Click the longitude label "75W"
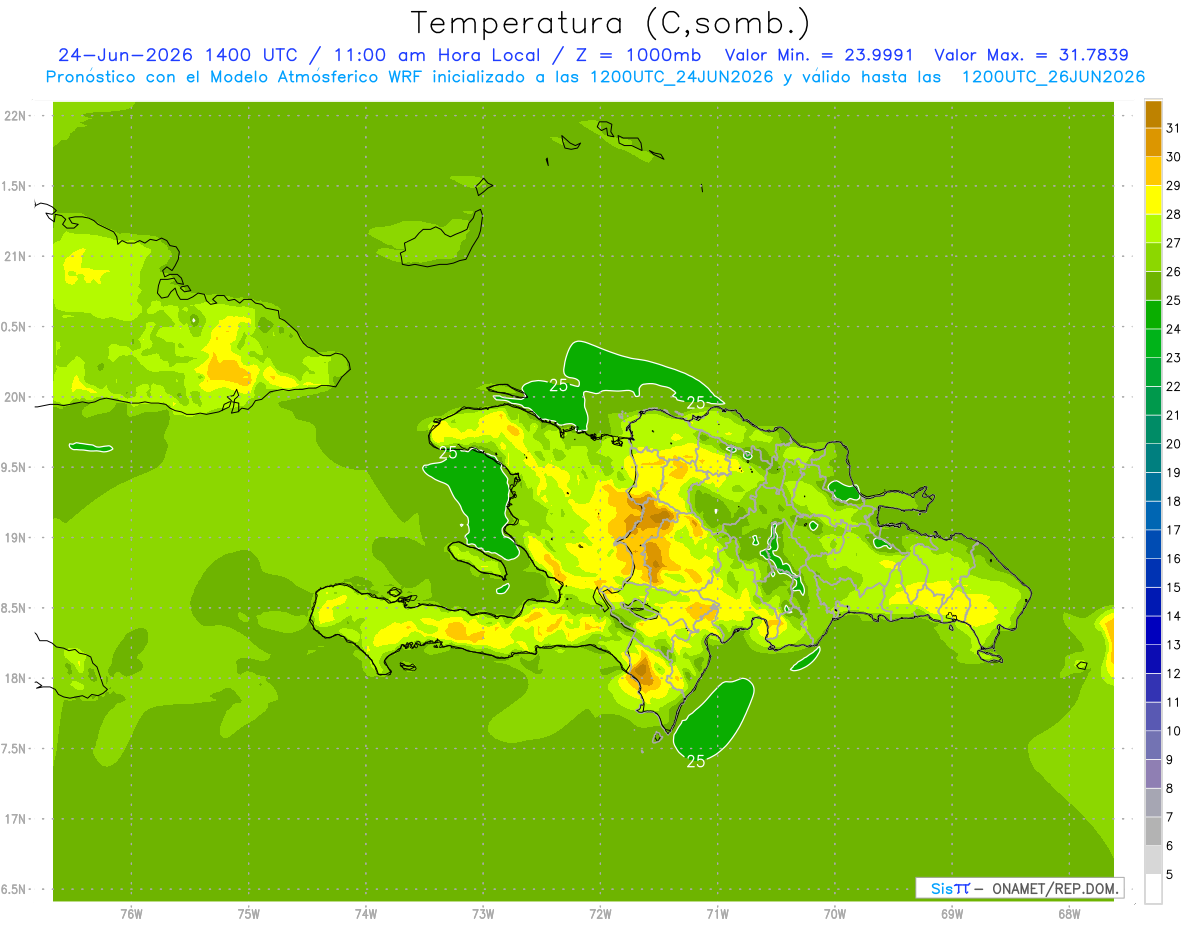Image resolution: width=1200 pixels, height=927 pixels. [x=249, y=914]
